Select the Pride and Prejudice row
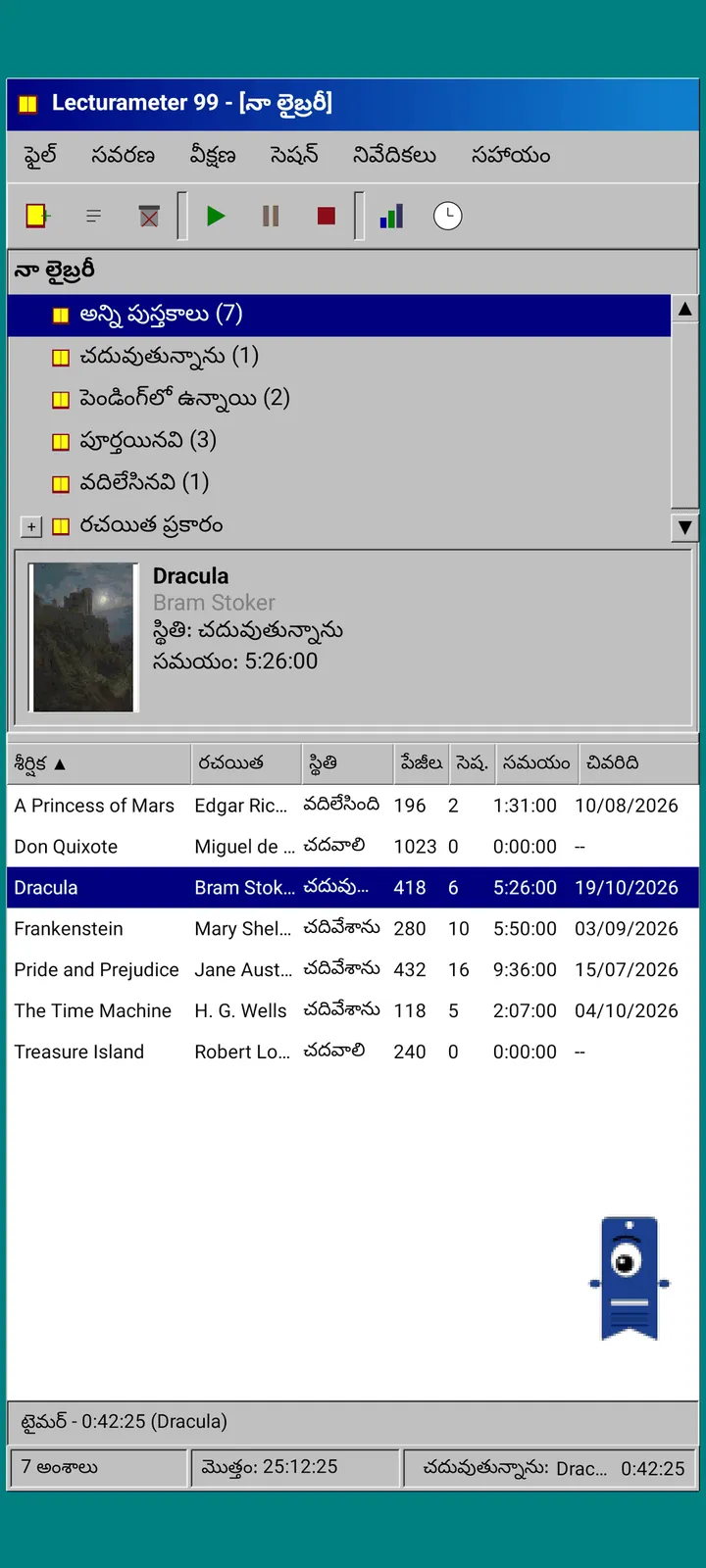The width and height of the screenshot is (706, 1568). coord(353,970)
